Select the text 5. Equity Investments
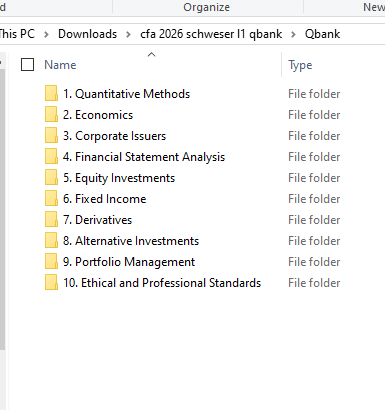 pyautogui.click(x=119, y=178)
